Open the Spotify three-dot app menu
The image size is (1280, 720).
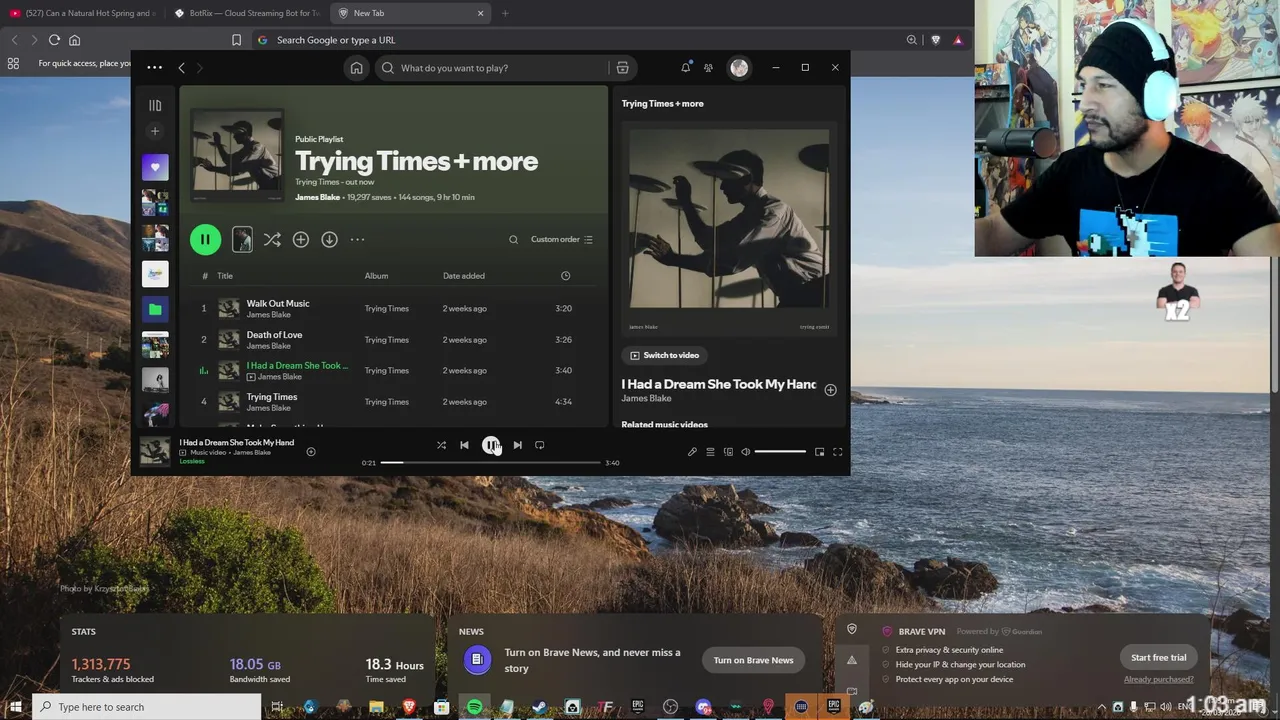(x=154, y=68)
